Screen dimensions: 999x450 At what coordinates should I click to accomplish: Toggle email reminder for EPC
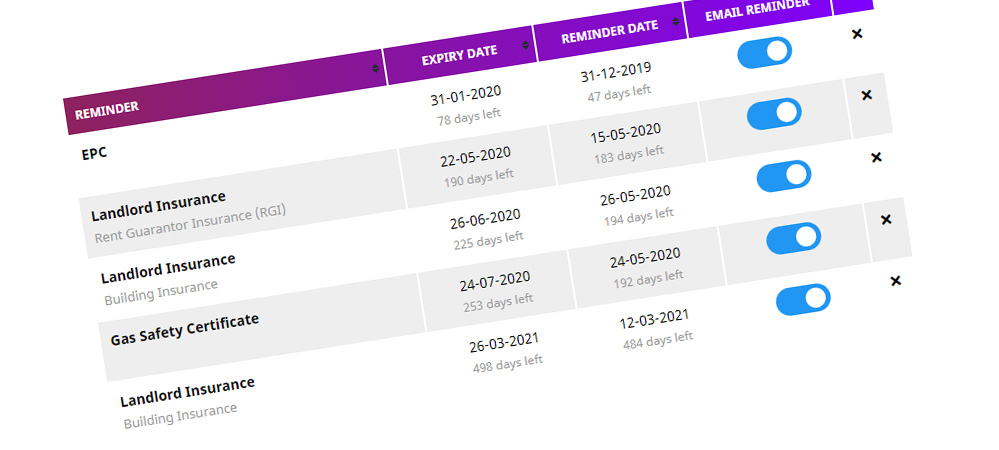click(765, 52)
